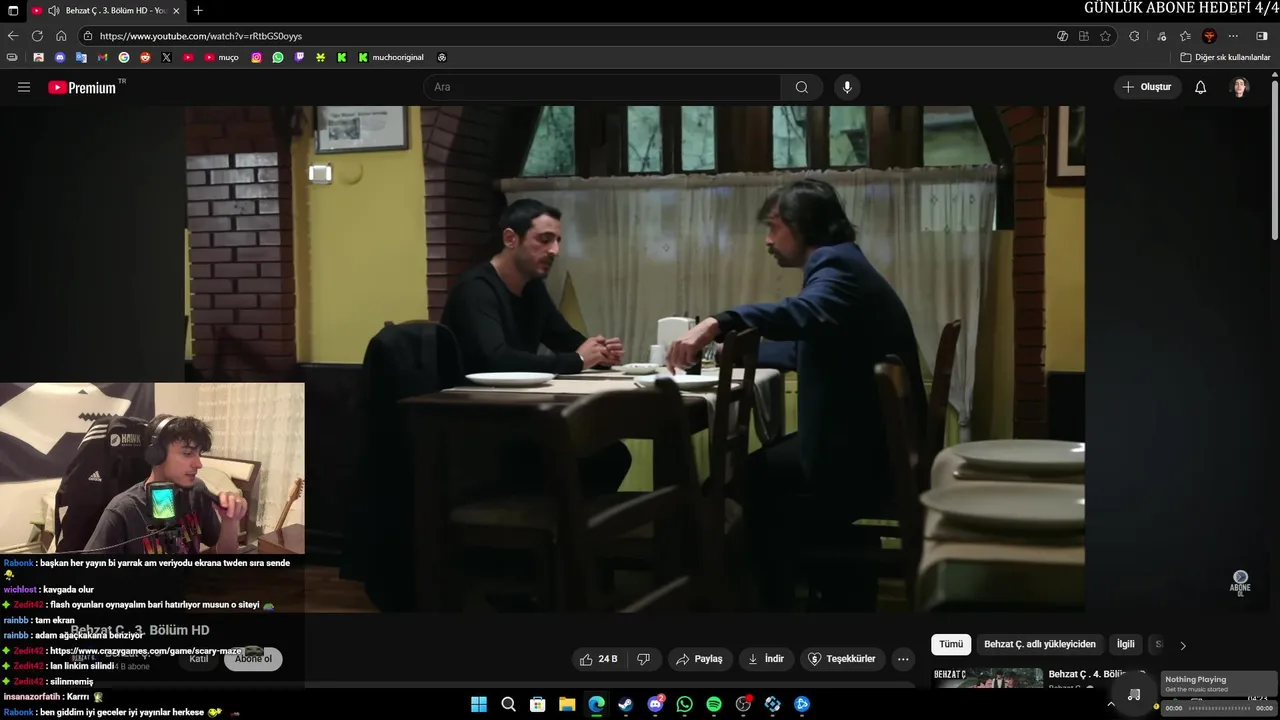Open a new browser tab
The image size is (1280, 720).
pyautogui.click(x=198, y=10)
